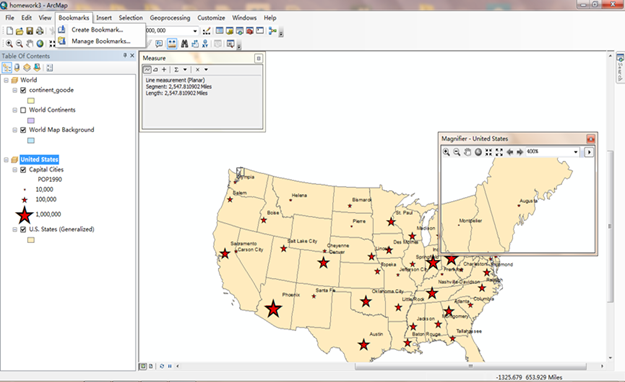Open the Geoprocessing menu

pos(170,18)
